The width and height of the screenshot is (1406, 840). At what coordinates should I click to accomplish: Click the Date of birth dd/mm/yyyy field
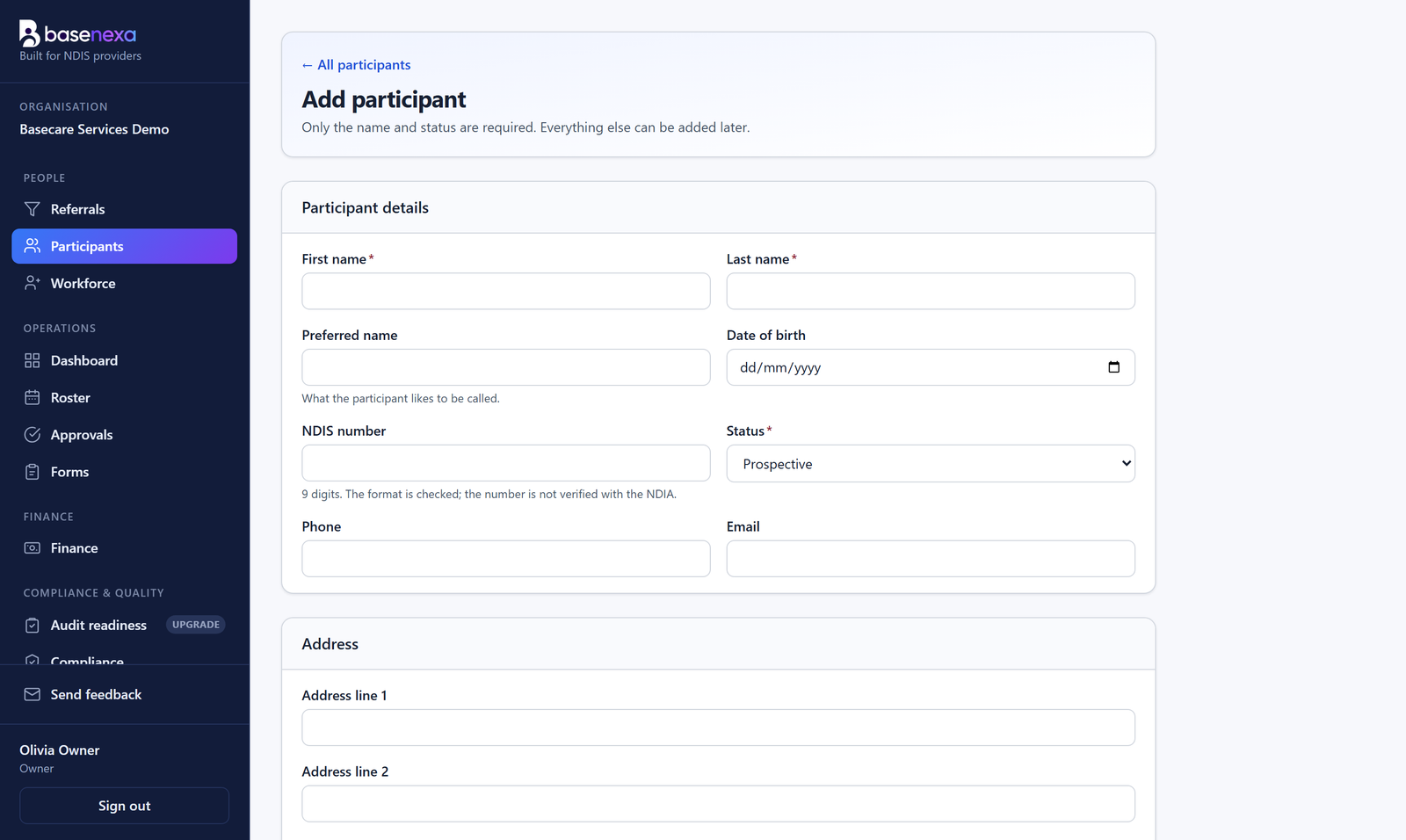point(931,367)
